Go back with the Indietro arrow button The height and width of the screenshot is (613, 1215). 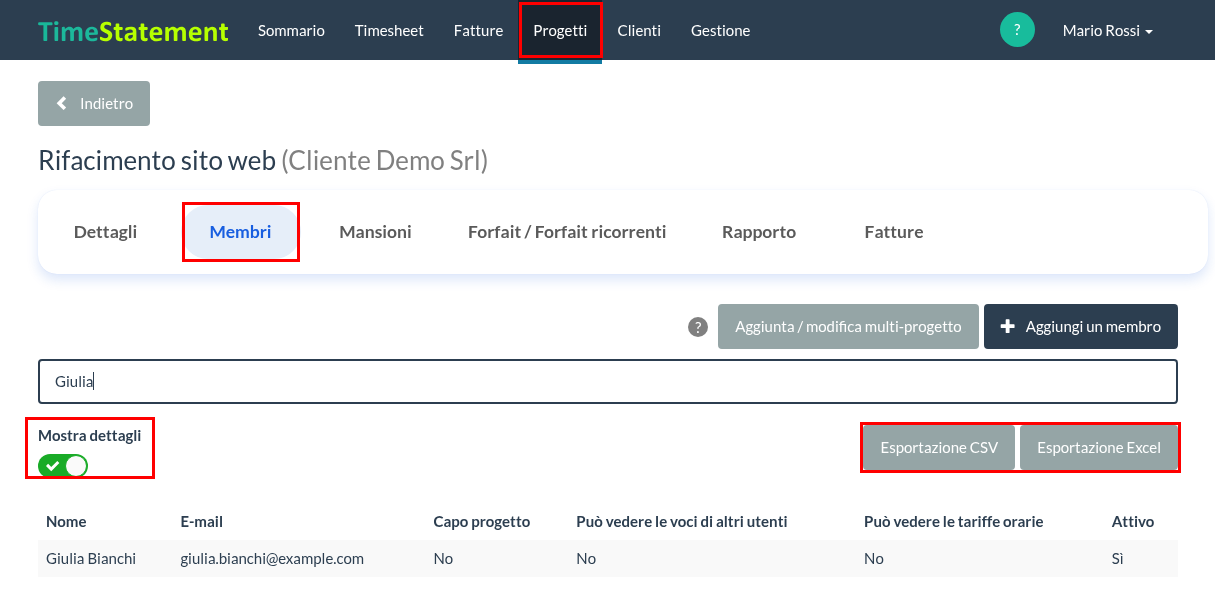point(94,104)
